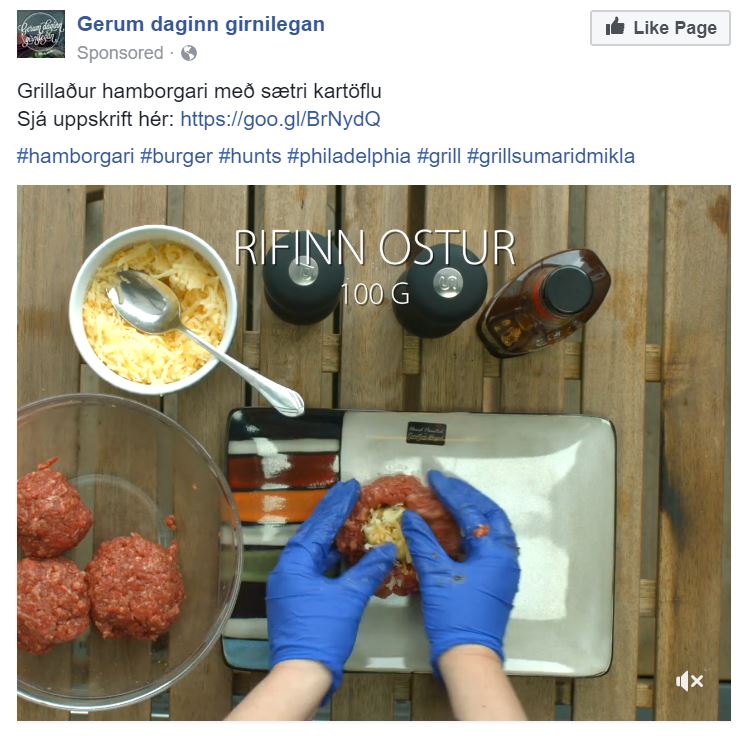Open the #hunts hashtag
Screen dimensions: 745x739
coord(250,156)
